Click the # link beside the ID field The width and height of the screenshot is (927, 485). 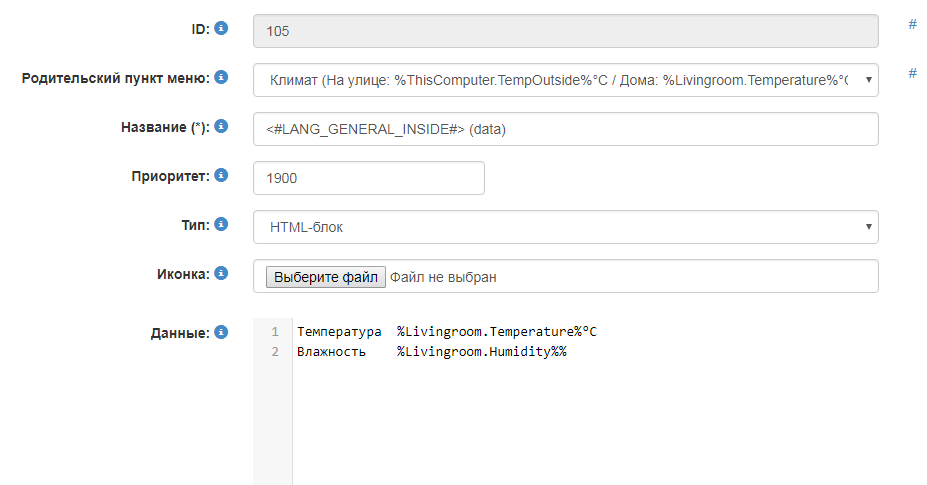(912, 25)
